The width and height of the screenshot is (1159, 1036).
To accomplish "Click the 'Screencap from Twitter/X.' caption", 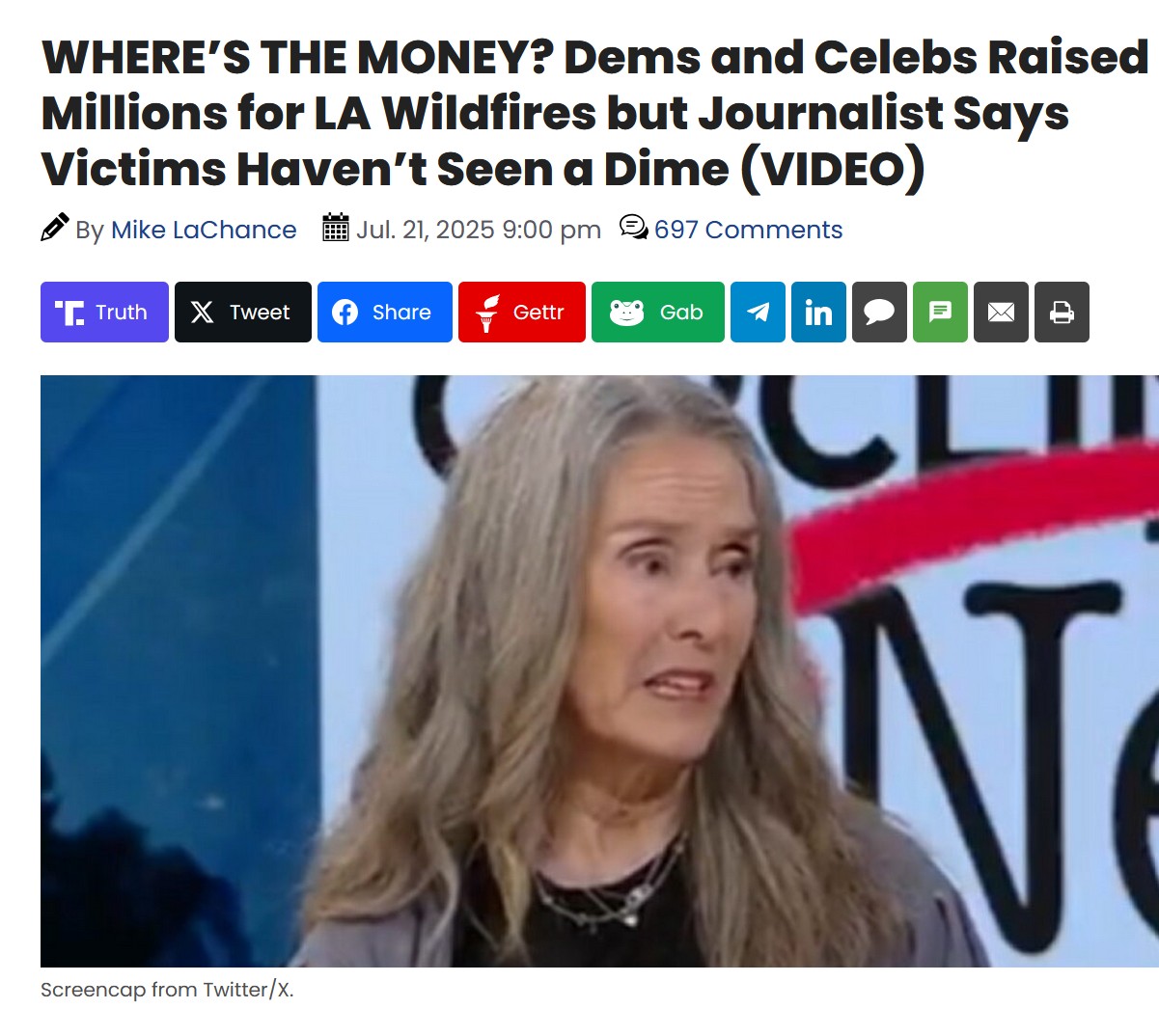I will click(x=167, y=990).
